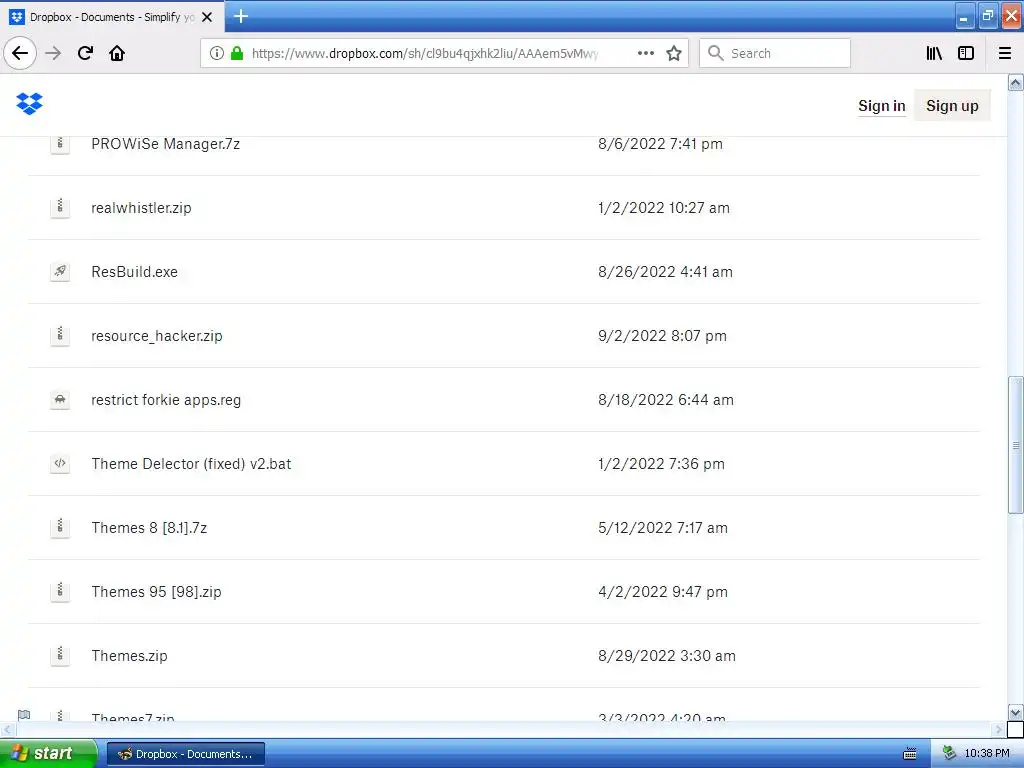Click the vertical scrollbar thumb

(x=1016, y=445)
